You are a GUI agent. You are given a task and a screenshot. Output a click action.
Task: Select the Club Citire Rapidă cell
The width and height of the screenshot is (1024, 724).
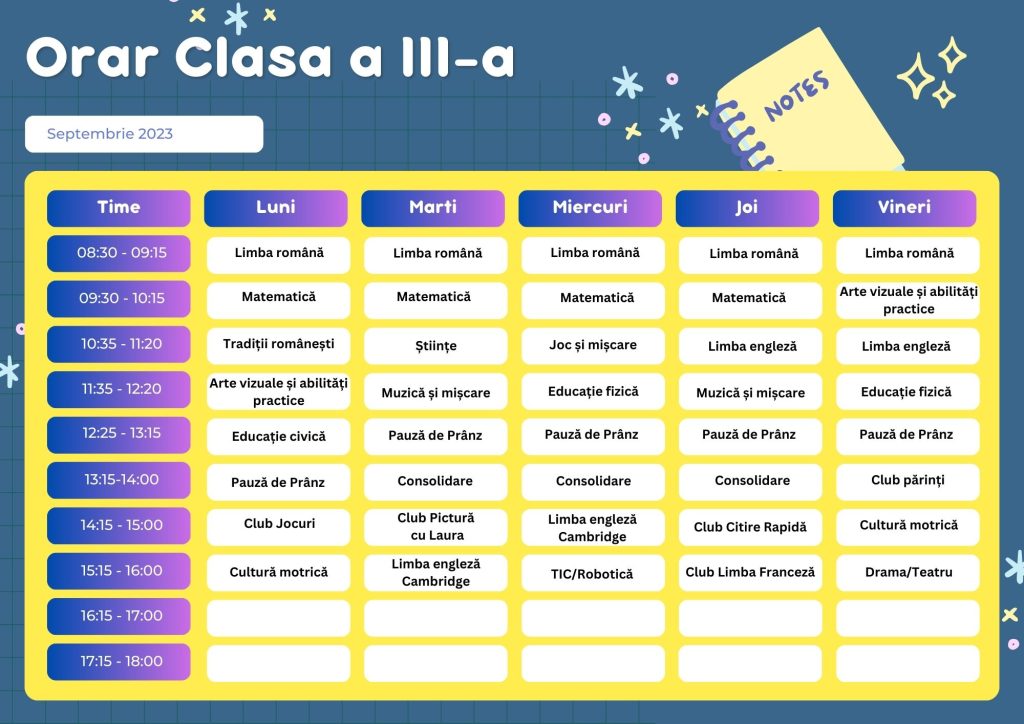(x=750, y=527)
